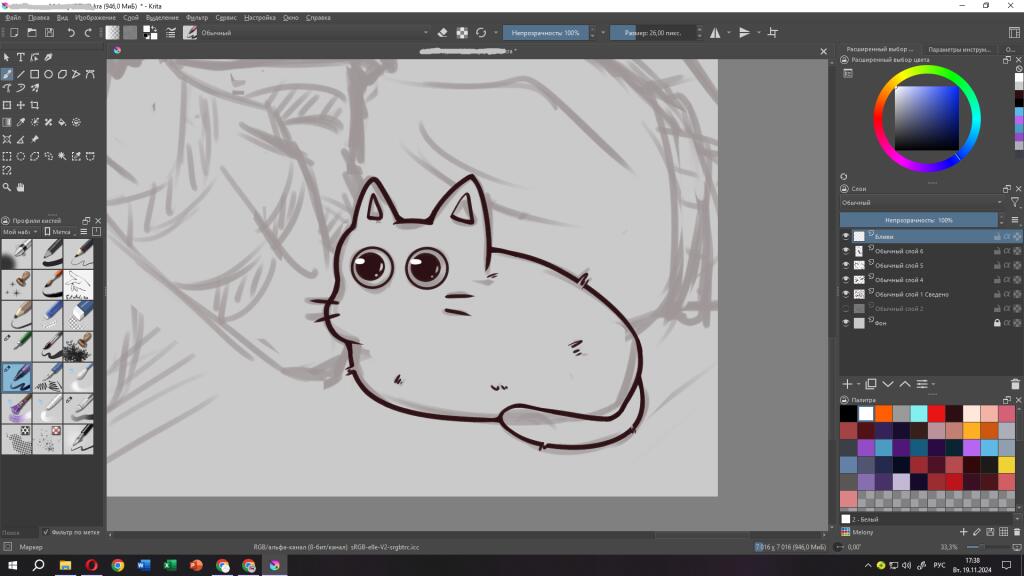Open Microsoft Word from the taskbar
1024x576 pixels.
(x=144, y=565)
